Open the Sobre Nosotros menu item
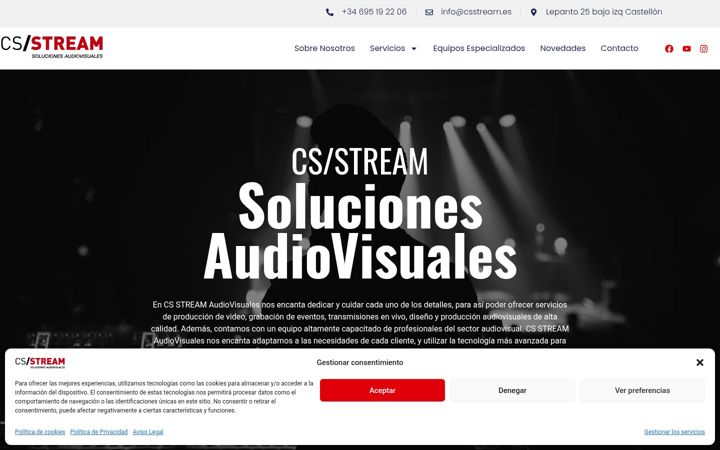Image resolution: width=720 pixels, height=450 pixels. click(x=325, y=48)
